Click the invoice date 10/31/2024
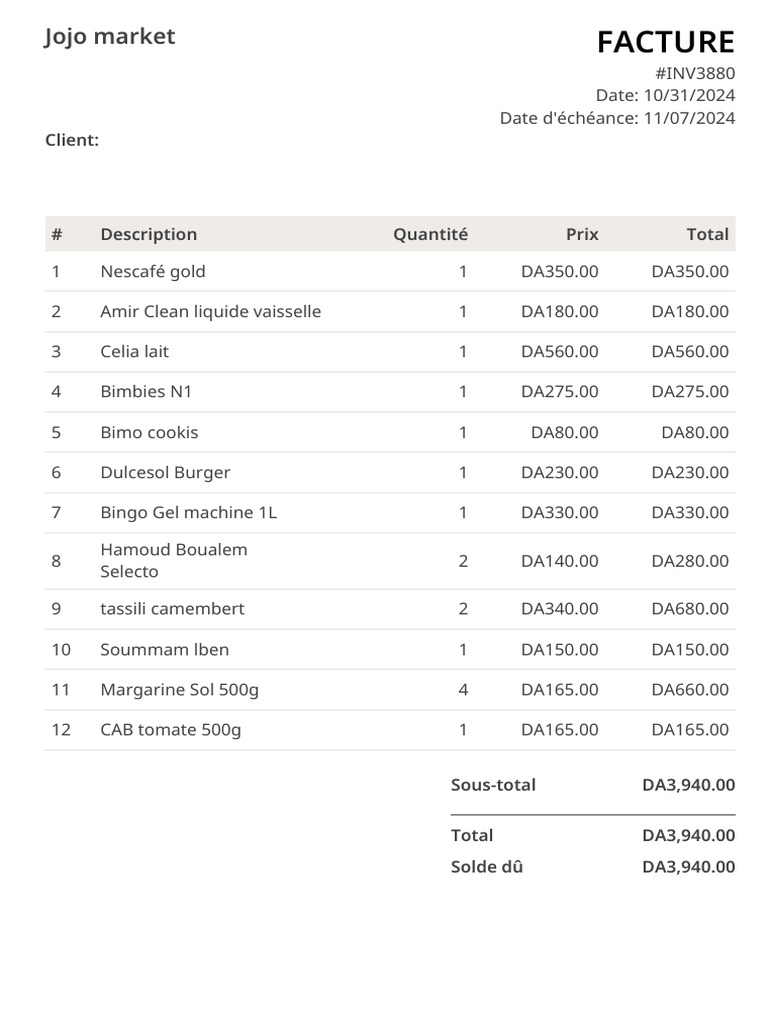The height and width of the screenshot is (1024, 768). point(690,95)
